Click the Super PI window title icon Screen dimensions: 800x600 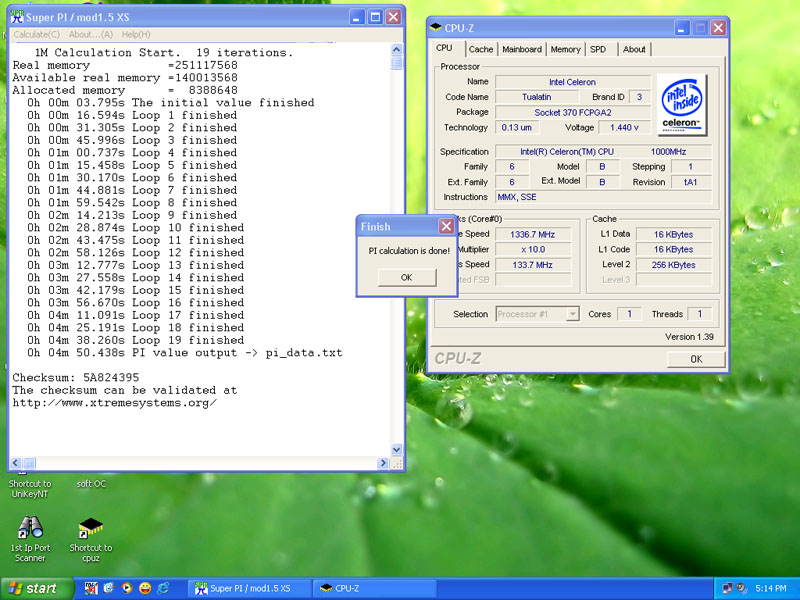pos(17,17)
